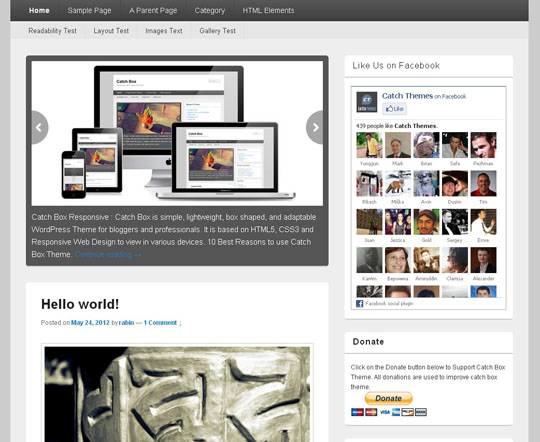Click 'Like Us on Facebook' widget heading
The image size is (540, 442).
[396, 65]
